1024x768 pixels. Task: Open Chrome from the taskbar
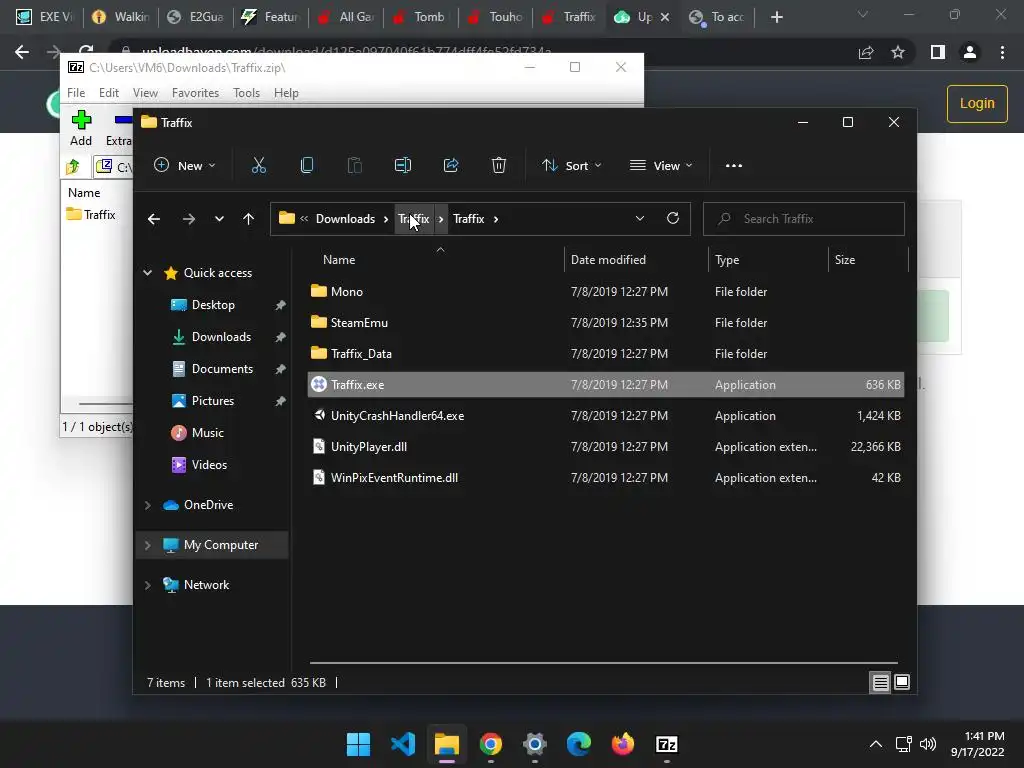[x=490, y=744]
